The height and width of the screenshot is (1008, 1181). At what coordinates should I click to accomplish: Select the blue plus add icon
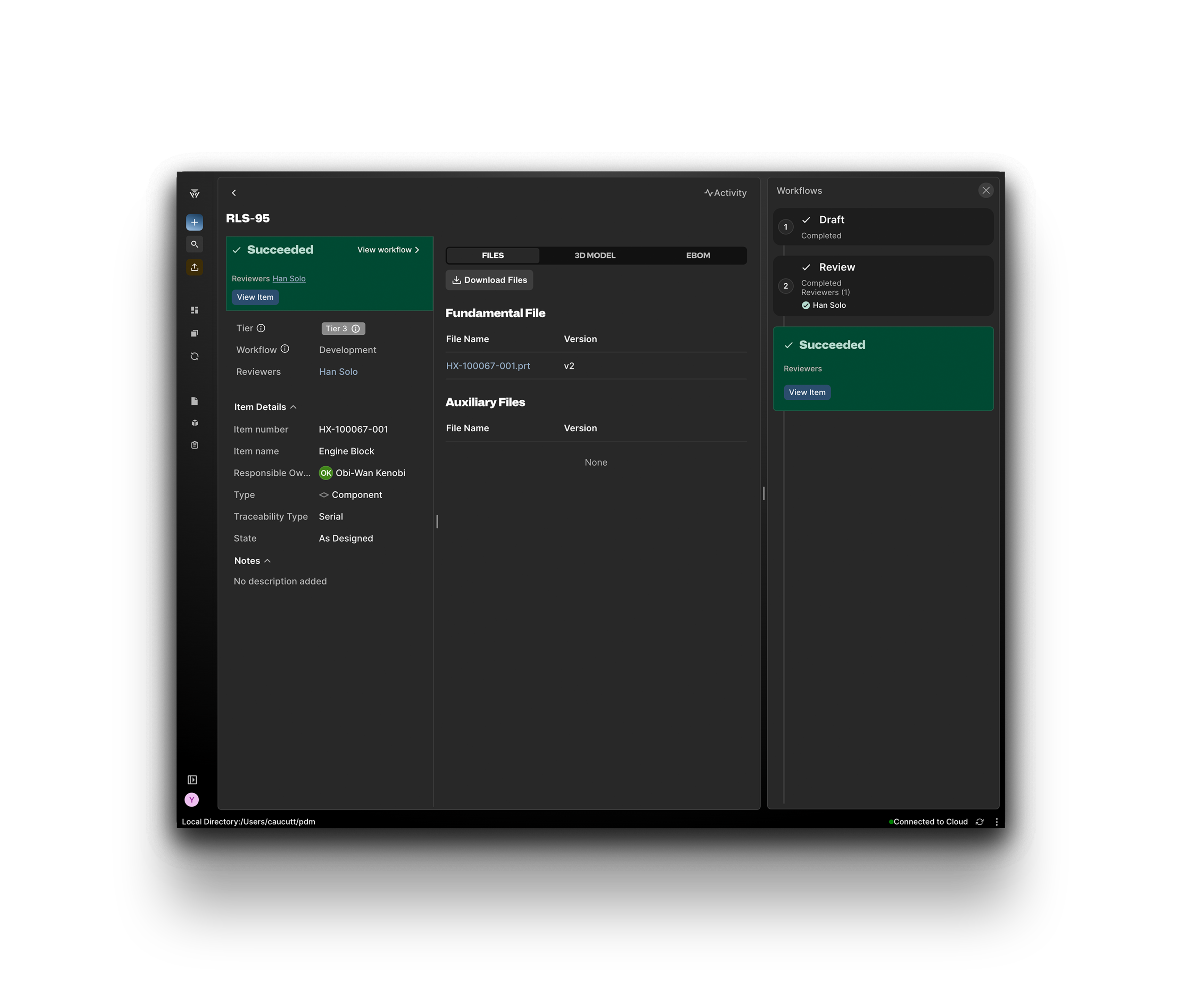pos(195,222)
